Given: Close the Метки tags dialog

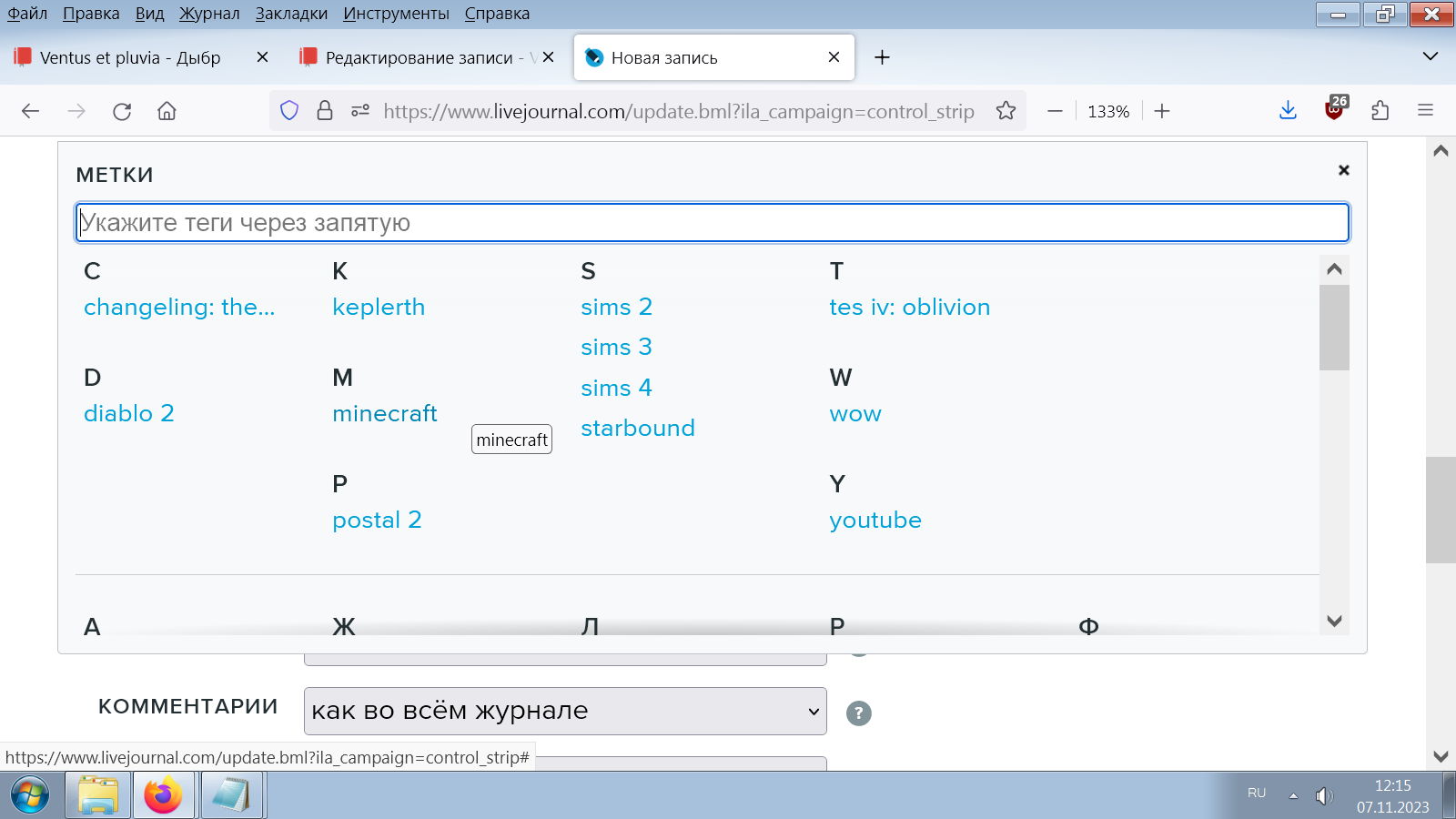Looking at the screenshot, I should pos(1343,170).
